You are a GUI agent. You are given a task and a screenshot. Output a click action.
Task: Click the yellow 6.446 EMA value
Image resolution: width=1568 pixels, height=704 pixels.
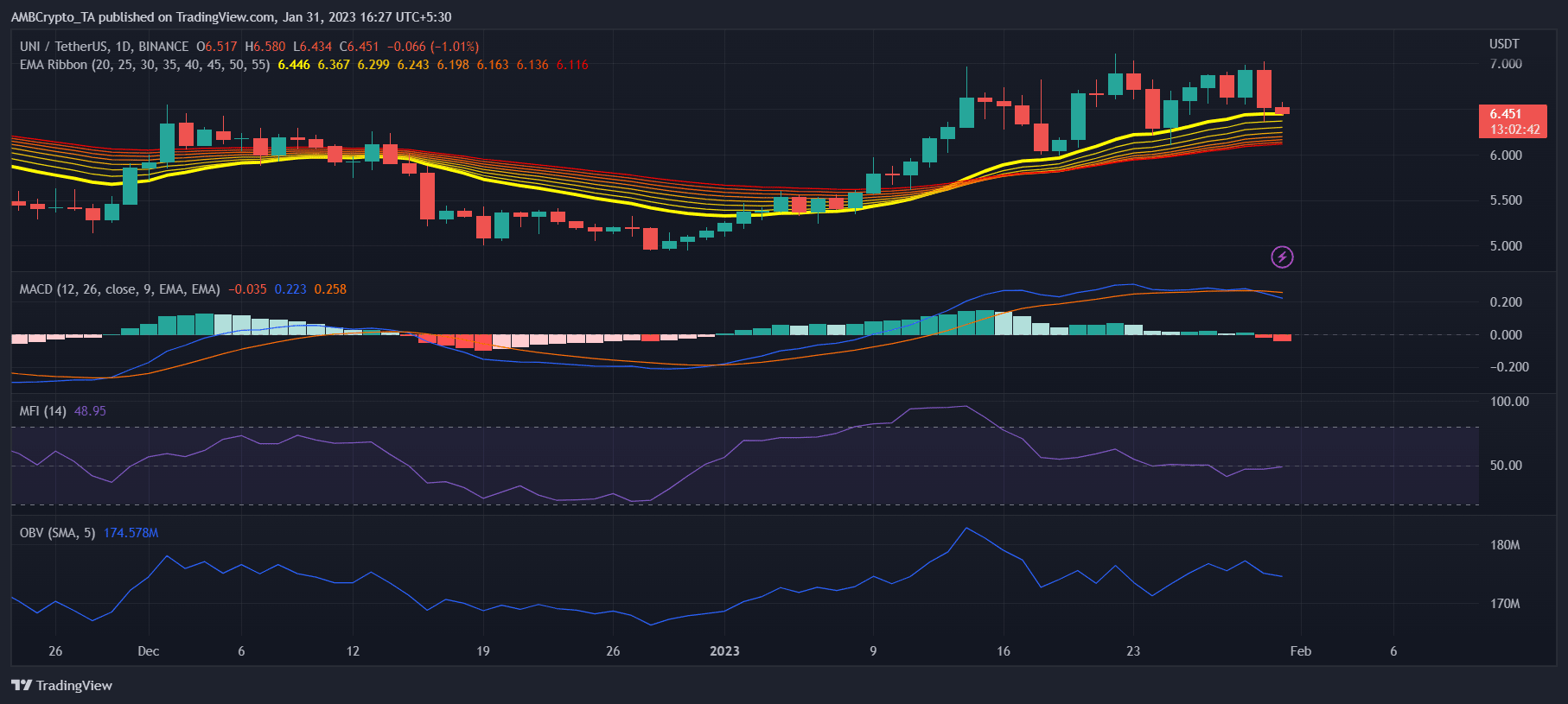tap(294, 65)
